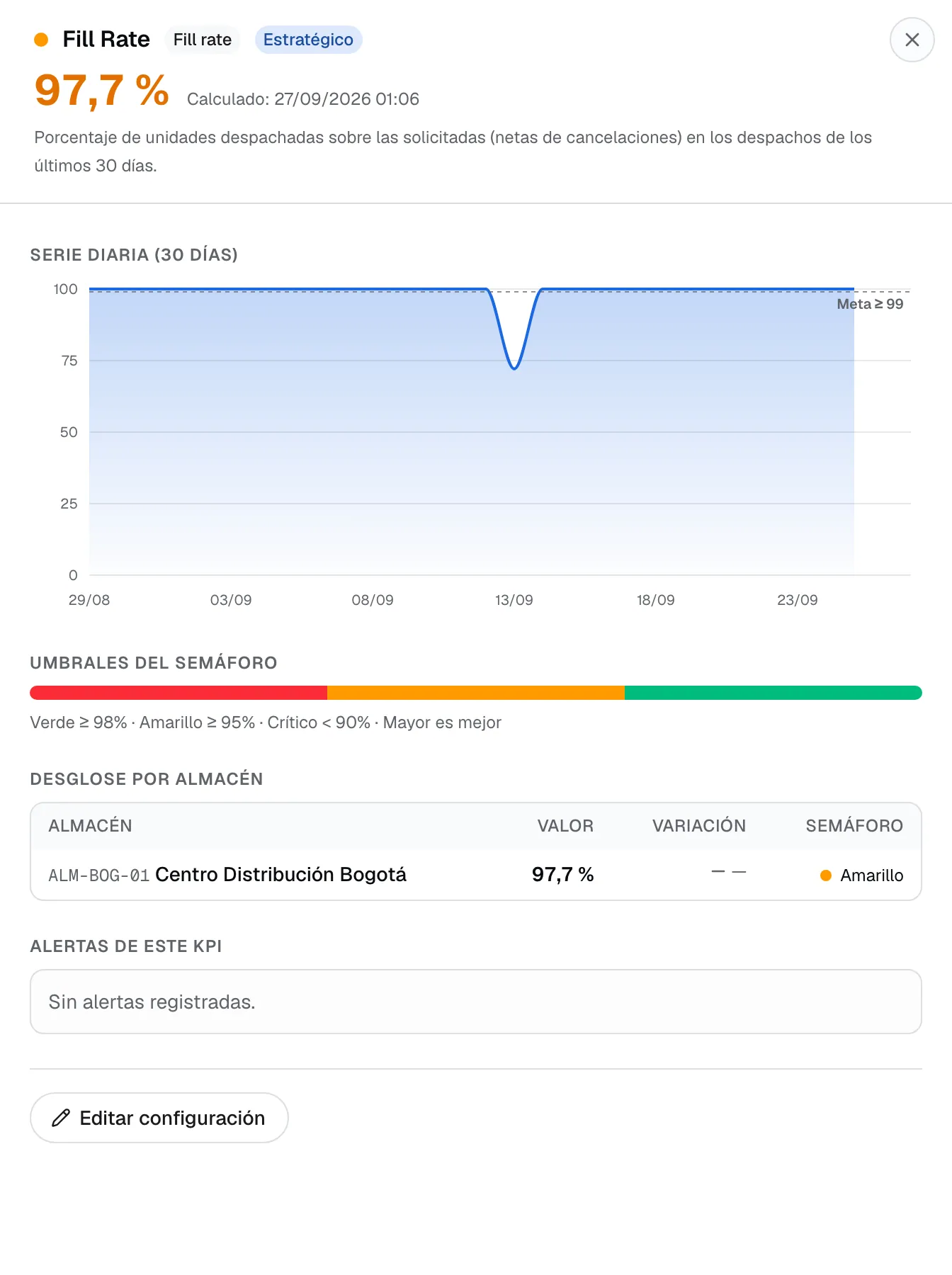Close the Fill Rate detail panel

tap(912, 40)
